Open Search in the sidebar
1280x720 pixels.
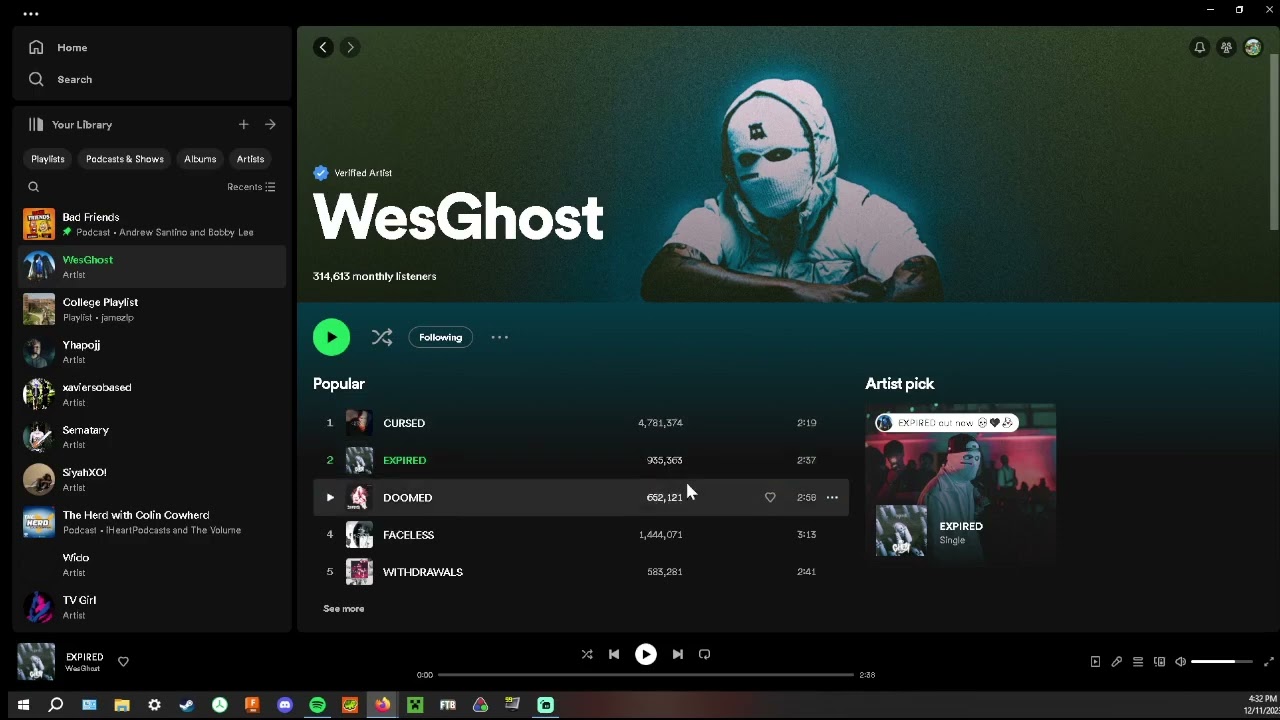[60, 79]
